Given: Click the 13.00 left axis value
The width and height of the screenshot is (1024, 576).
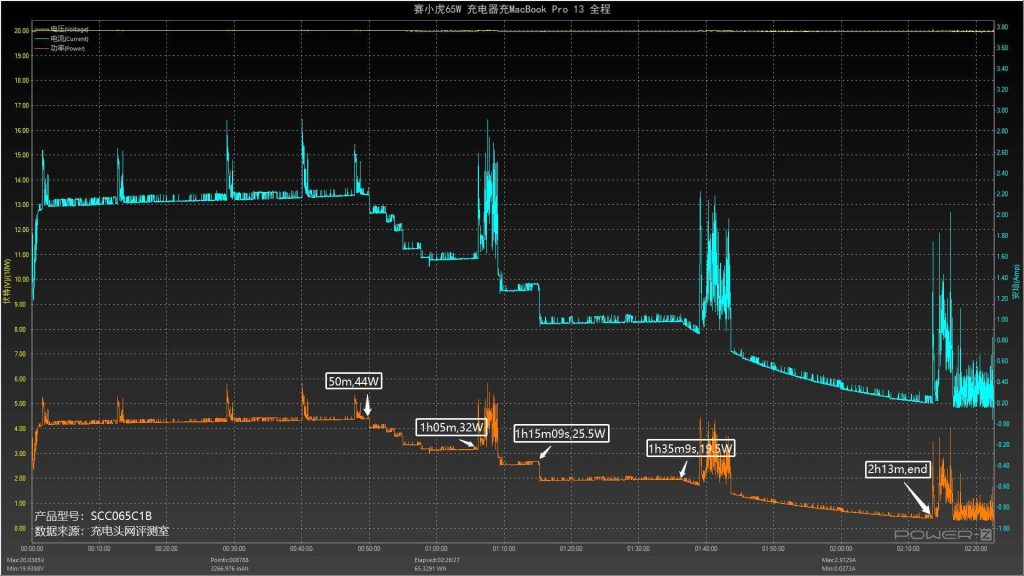Looking at the screenshot, I should coord(22,204).
